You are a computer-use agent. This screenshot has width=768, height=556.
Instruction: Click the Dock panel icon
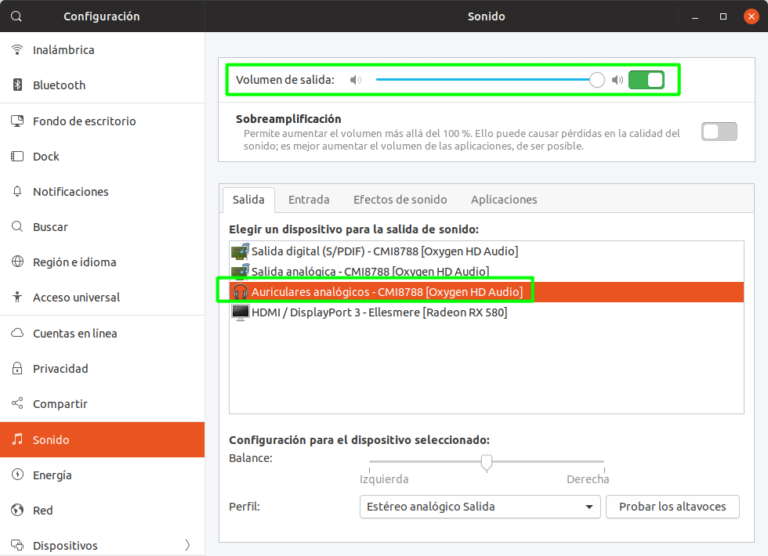pyautogui.click(x=17, y=156)
